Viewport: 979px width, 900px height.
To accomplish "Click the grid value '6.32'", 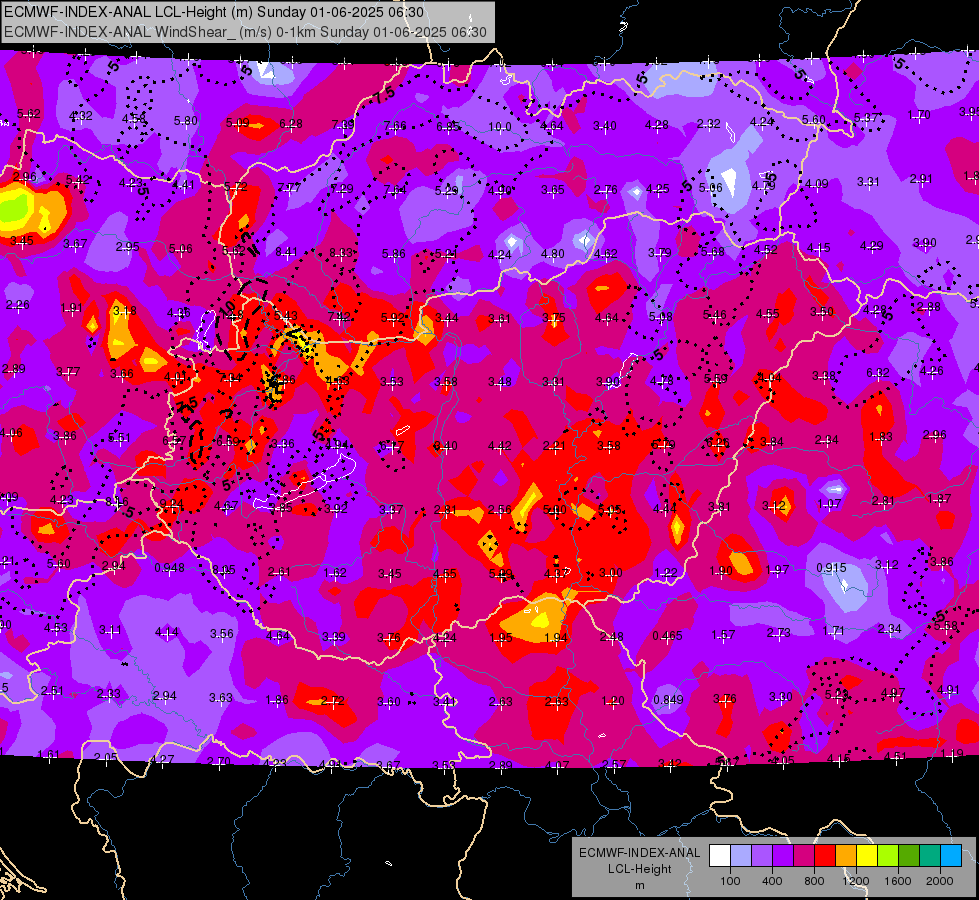I will pos(877,373).
